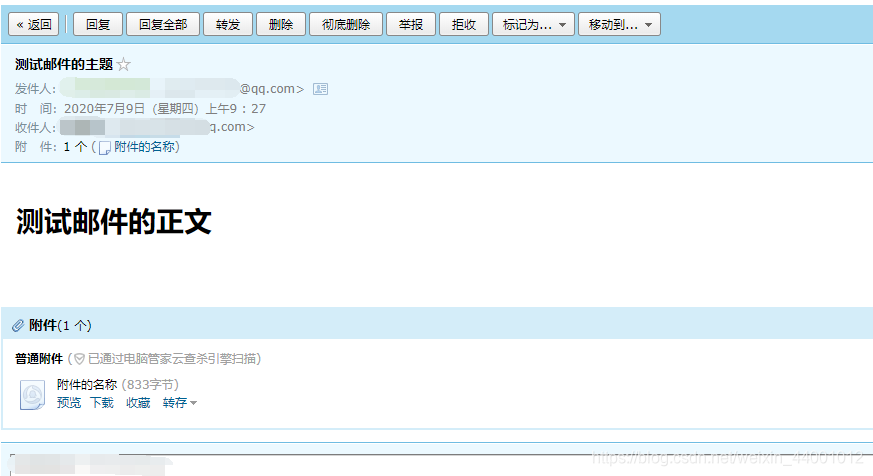Click the body heading 测试邮件的正文
873x476 pixels.
[114, 222]
